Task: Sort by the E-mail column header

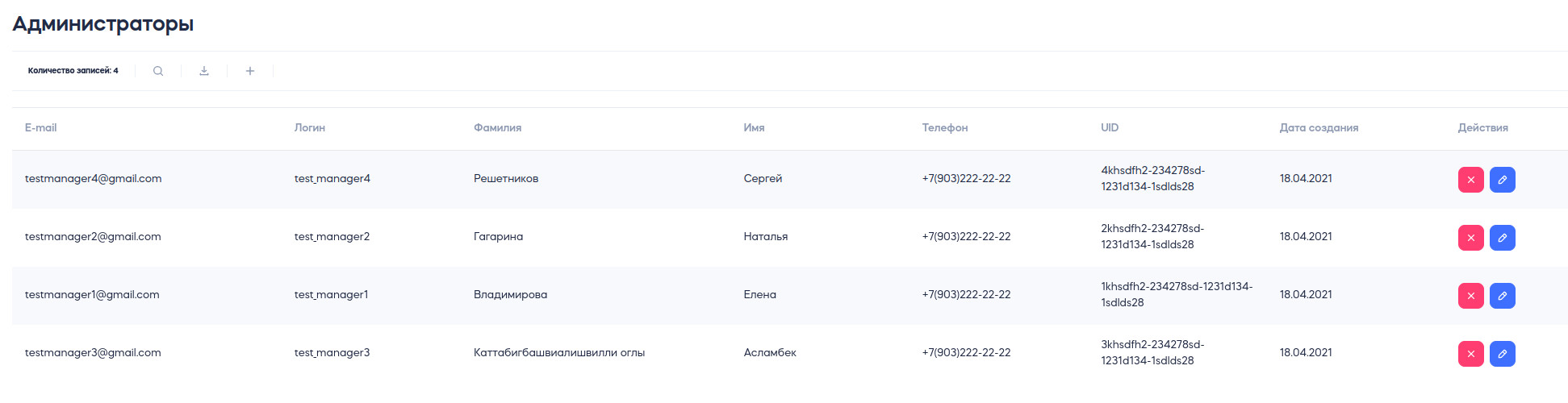Action: (40, 127)
